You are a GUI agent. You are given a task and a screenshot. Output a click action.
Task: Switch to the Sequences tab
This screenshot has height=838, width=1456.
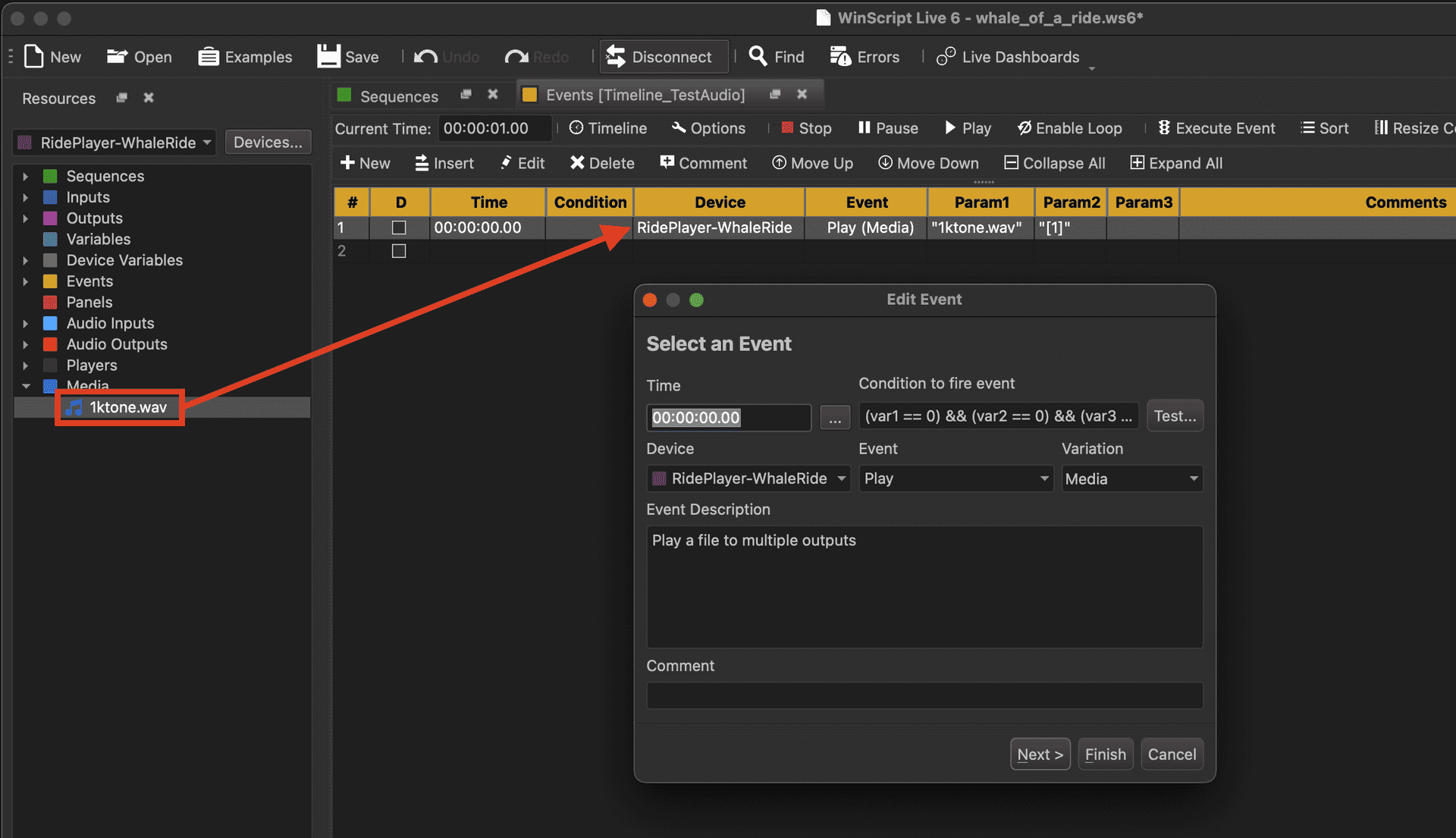[398, 96]
